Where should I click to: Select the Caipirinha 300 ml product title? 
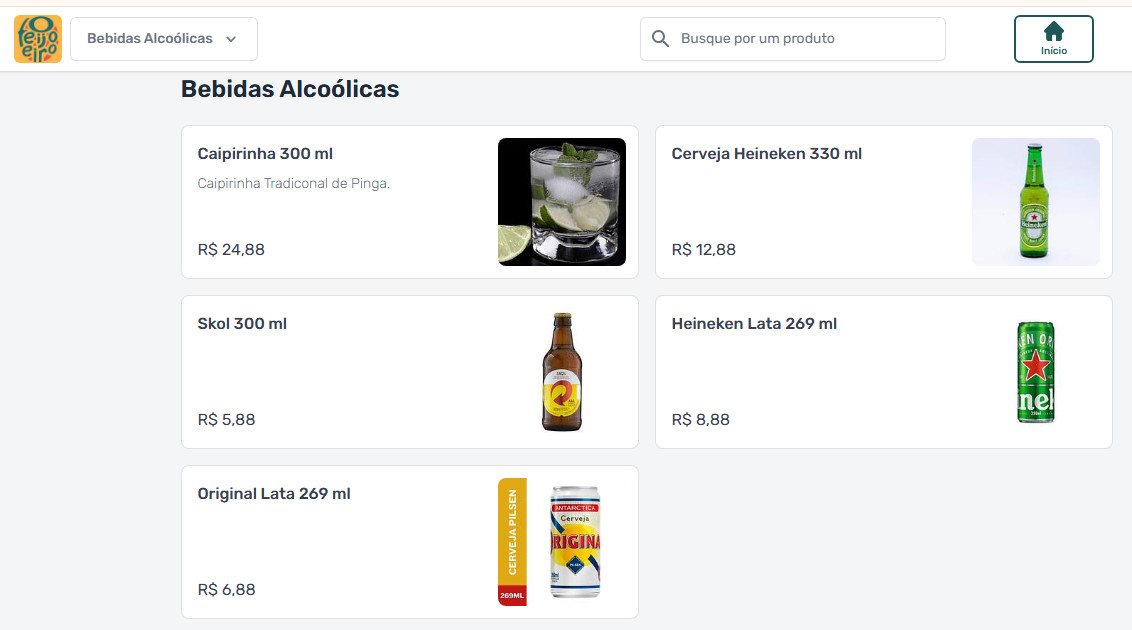point(265,154)
